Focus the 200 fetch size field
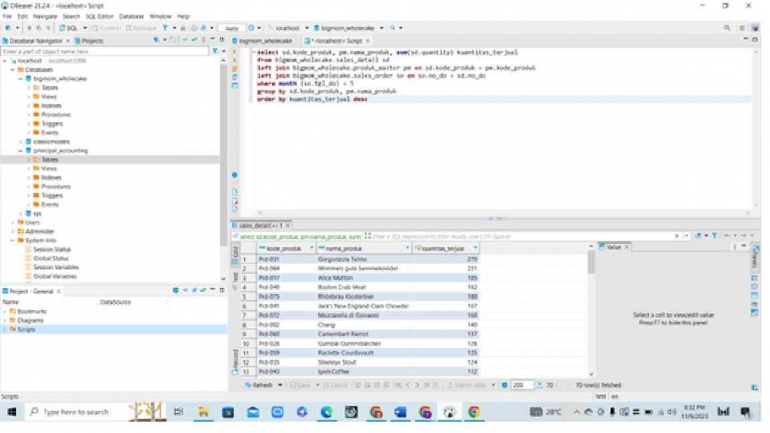770x433 pixels. pyautogui.click(x=522, y=385)
